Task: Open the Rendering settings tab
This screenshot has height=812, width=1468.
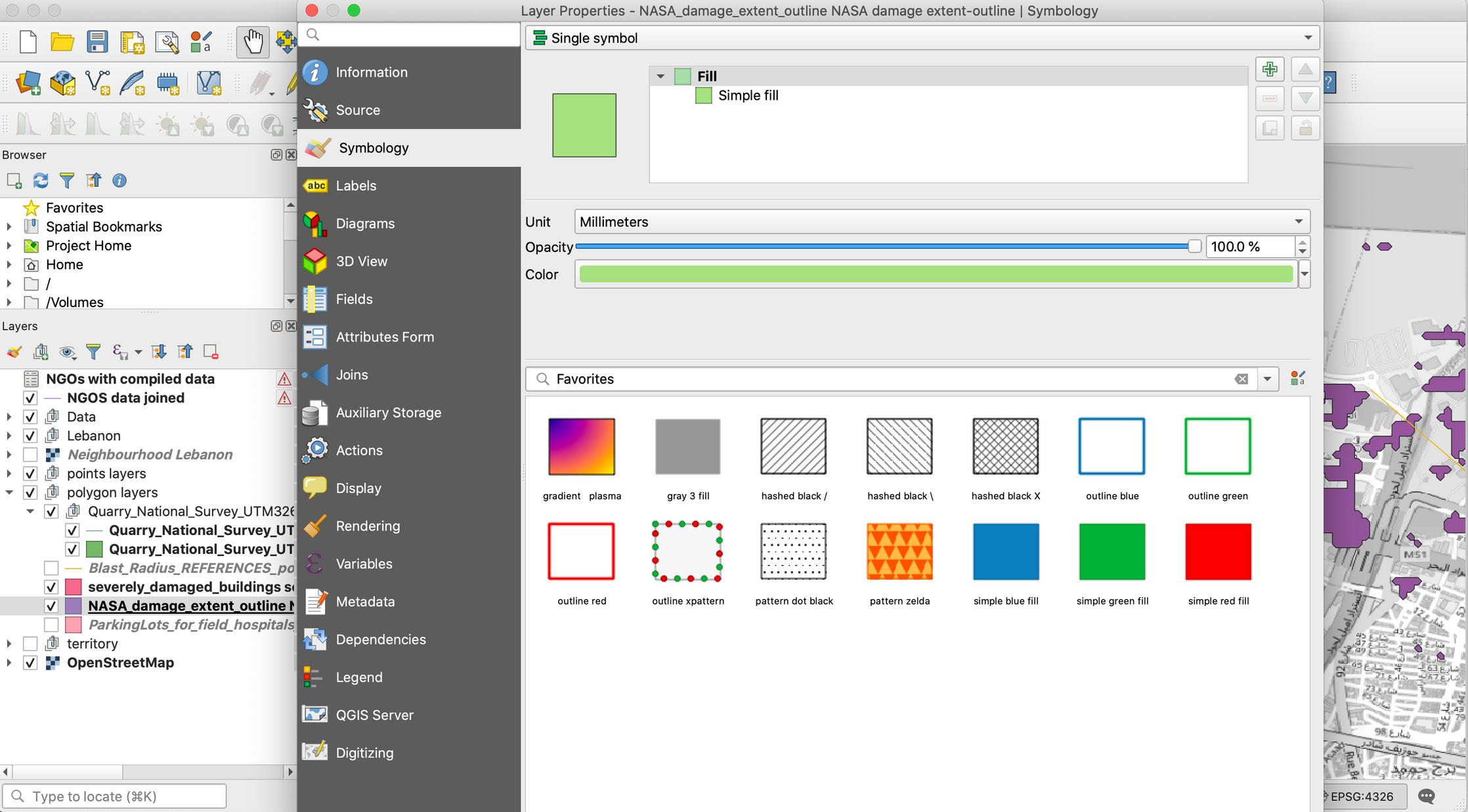Action: coord(368,526)
